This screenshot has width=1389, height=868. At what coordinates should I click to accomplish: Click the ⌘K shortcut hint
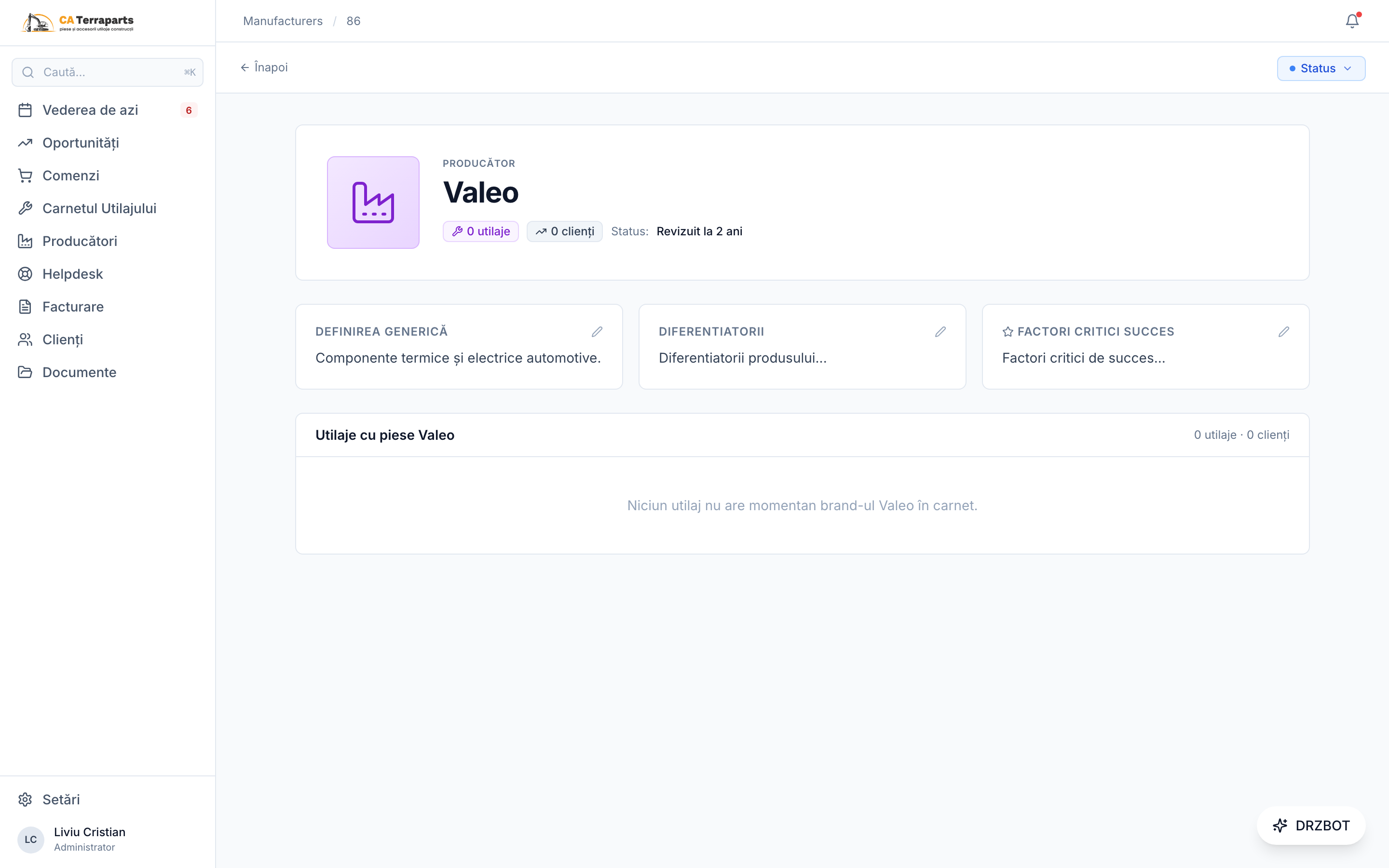coord(190,72)
